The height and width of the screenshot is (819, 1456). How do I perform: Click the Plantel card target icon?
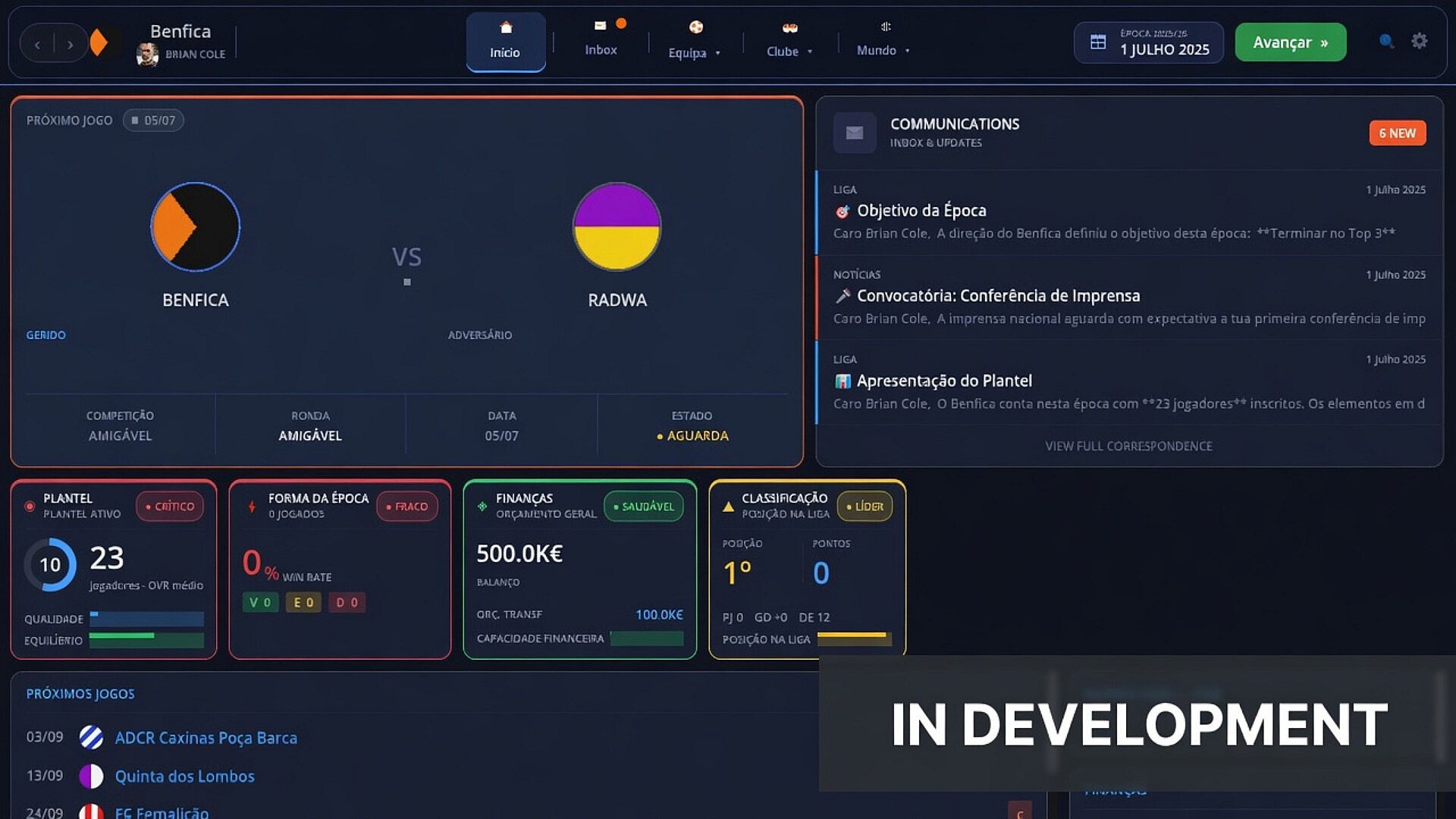[x=30, y=507]
